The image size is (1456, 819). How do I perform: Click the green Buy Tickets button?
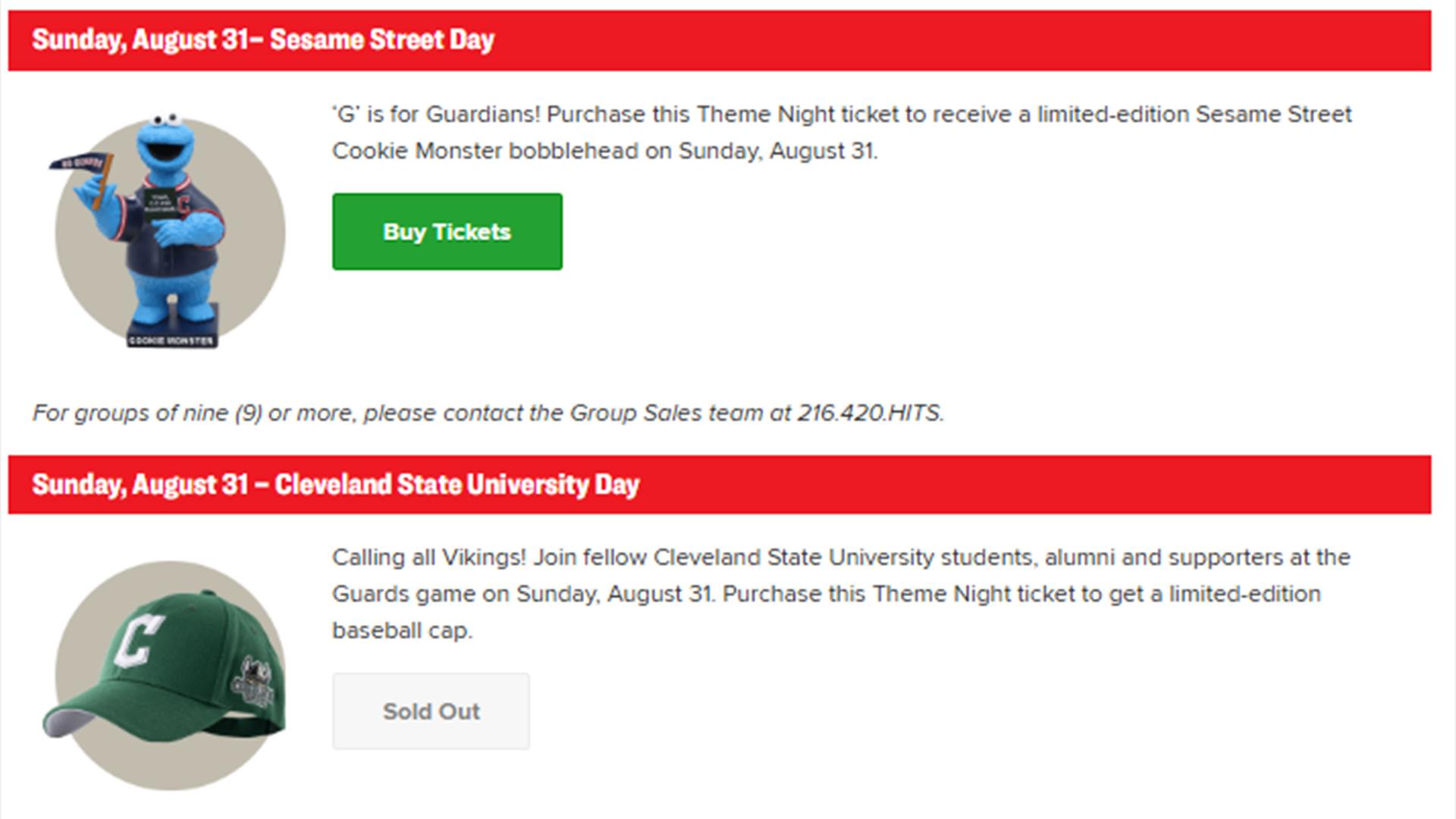(x=447, y=231)
